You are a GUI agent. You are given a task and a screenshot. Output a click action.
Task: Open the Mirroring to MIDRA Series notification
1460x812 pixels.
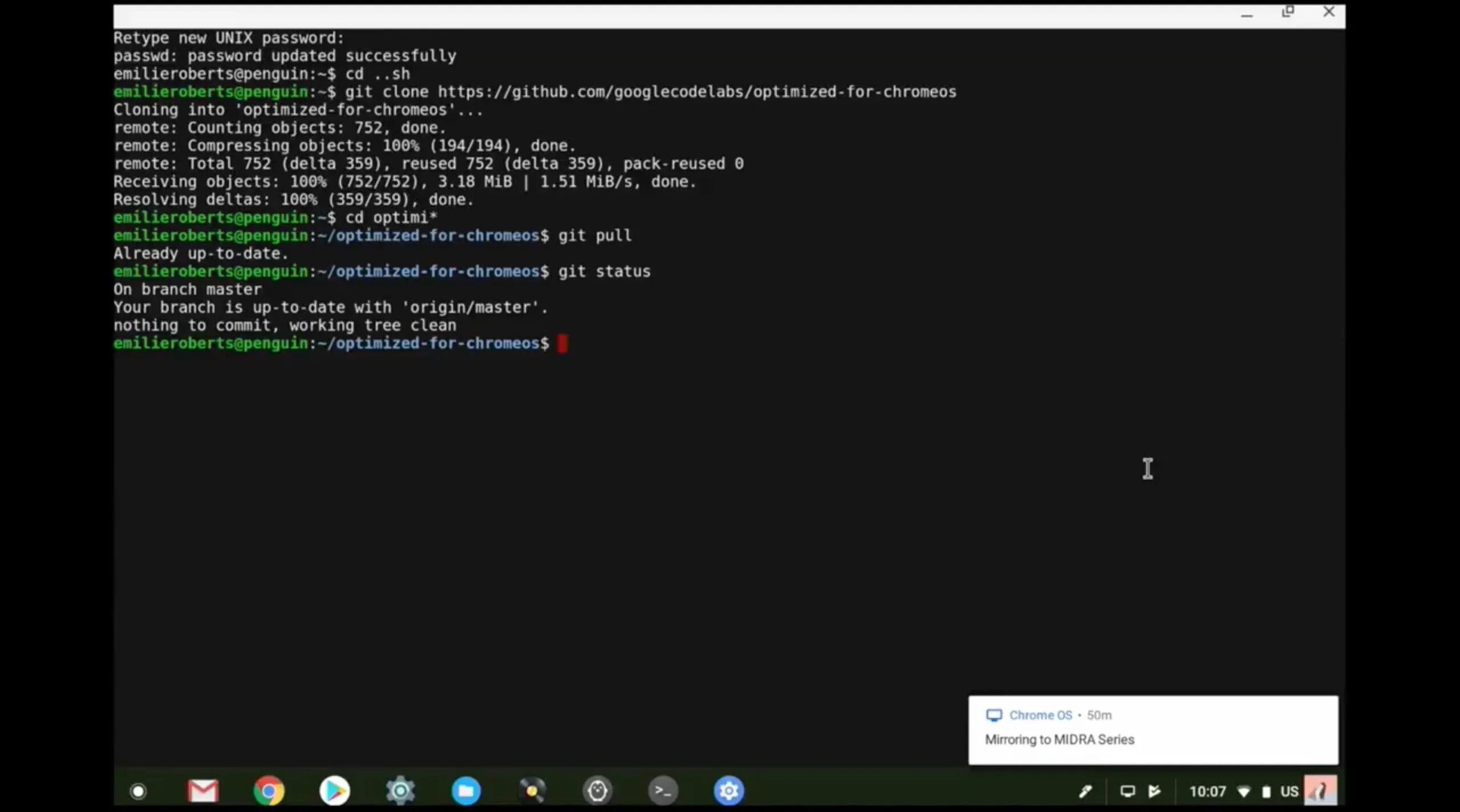(1060, 740)
